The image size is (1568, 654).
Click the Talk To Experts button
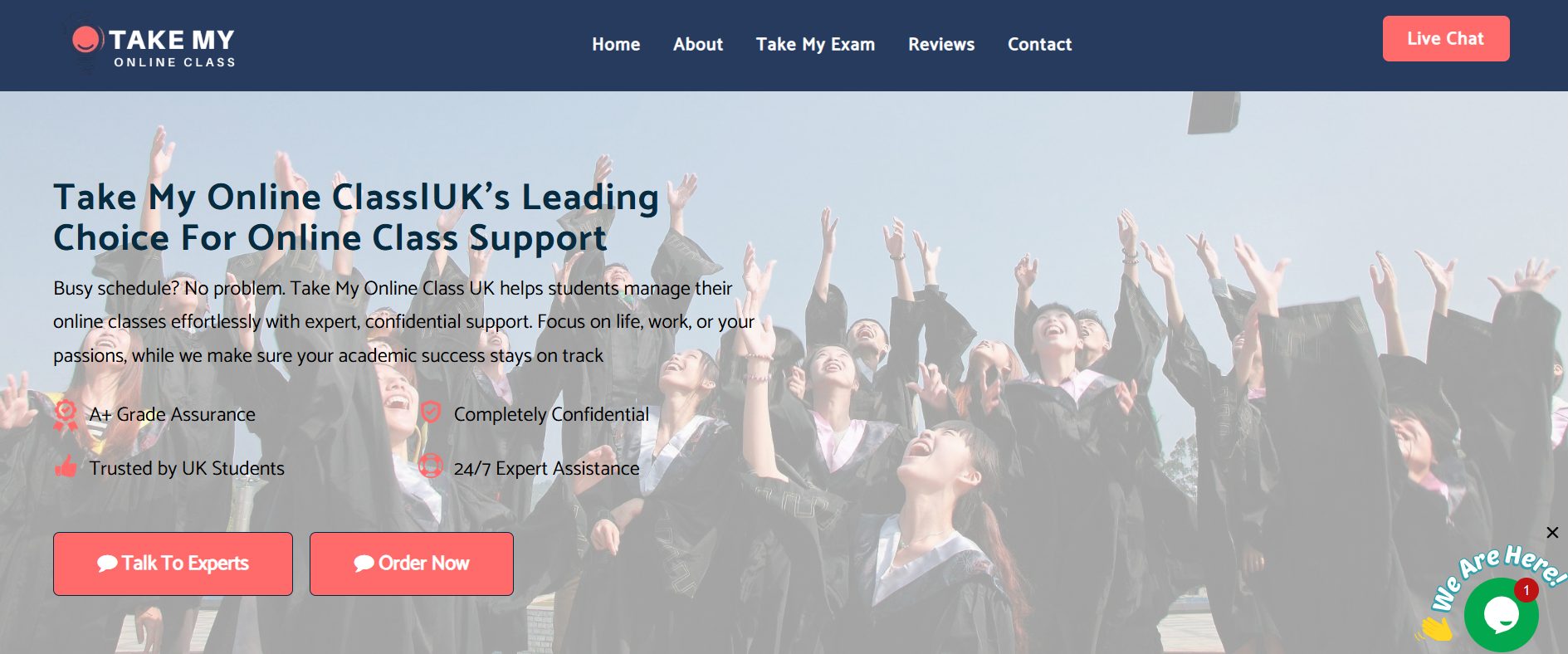(173, 564)
